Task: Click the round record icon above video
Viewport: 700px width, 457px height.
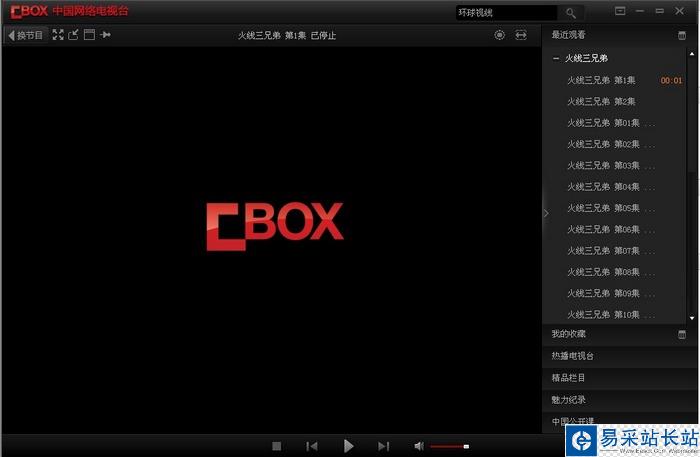Action: click(x=500, y=35)
